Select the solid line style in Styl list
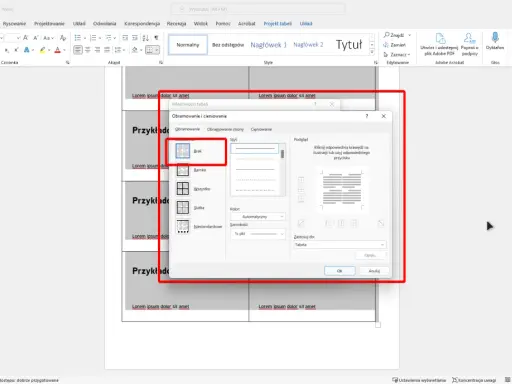This screenshot has height=384, width=512. point(255,149)
